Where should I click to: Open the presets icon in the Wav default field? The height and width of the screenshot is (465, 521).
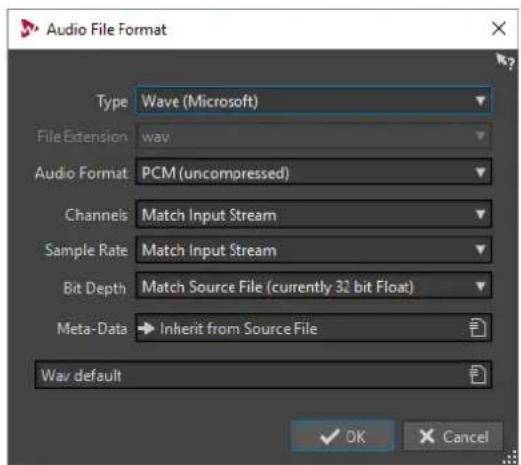pyautogui.click(x=478, y=375)
